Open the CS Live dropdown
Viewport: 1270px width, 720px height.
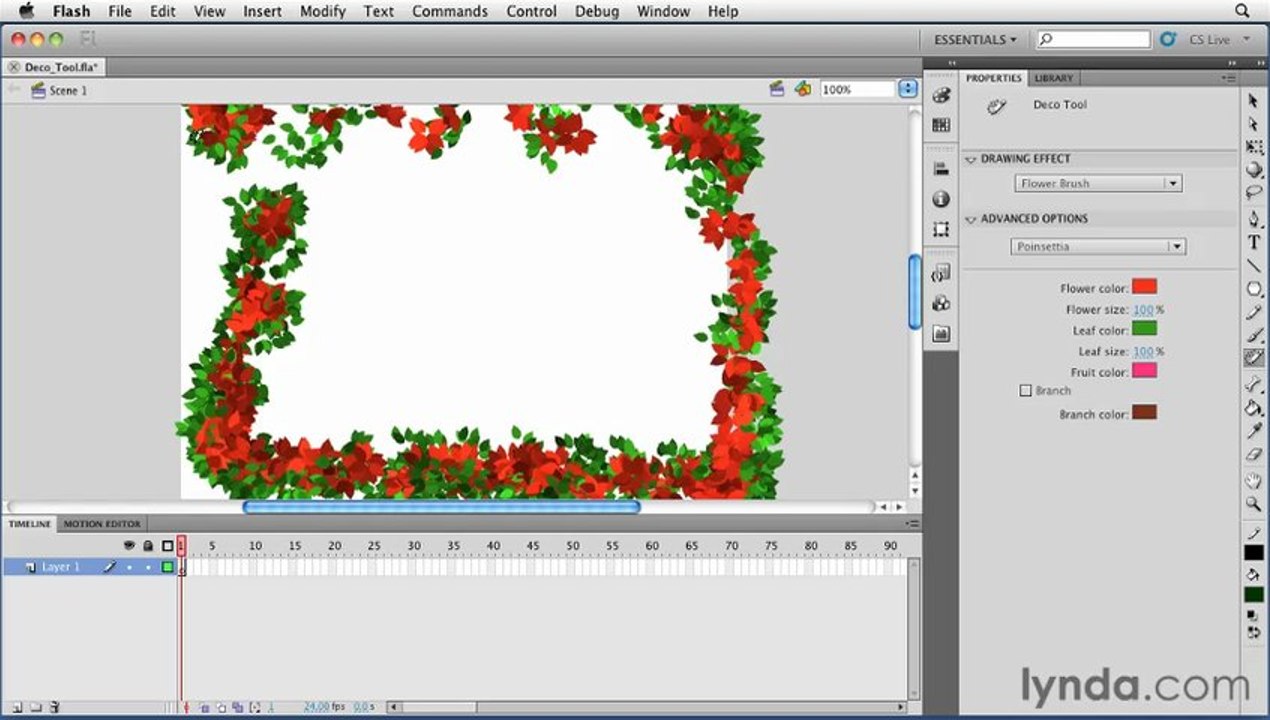click(x=1219, y=40)
